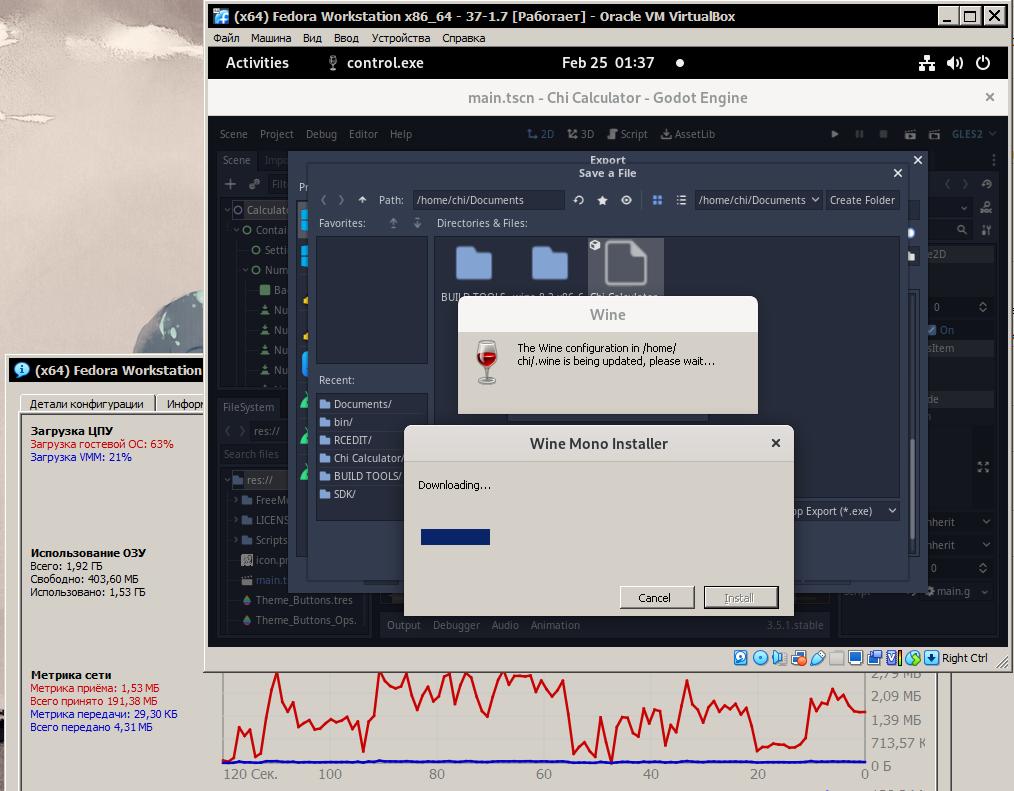Open the /home/chi/Documents drive dropdown
The width and height of the screenshot is (1014, 791).
(x=759, y=200)
